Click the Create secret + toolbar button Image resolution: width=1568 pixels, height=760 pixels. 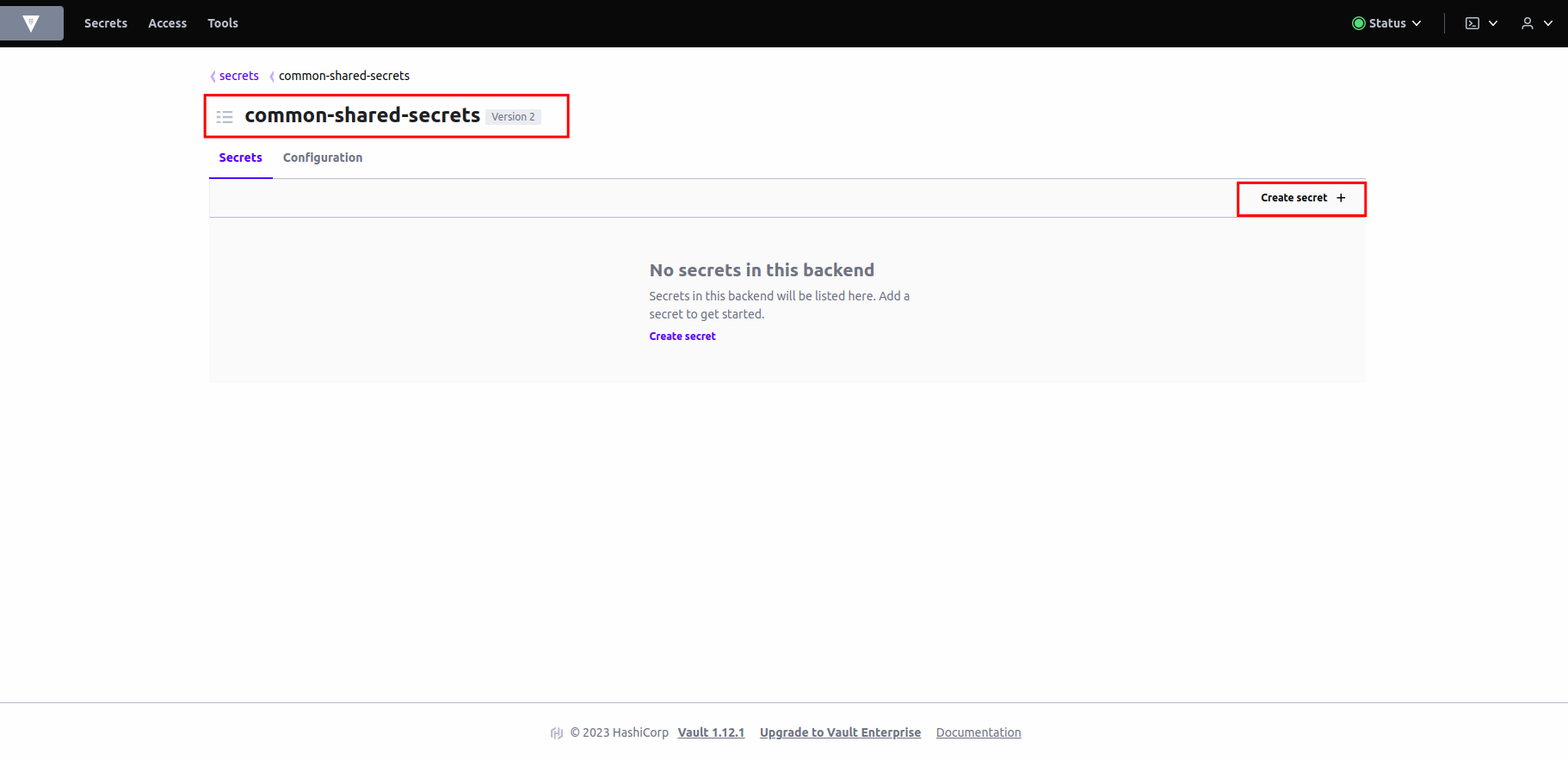coord(1302,198)
